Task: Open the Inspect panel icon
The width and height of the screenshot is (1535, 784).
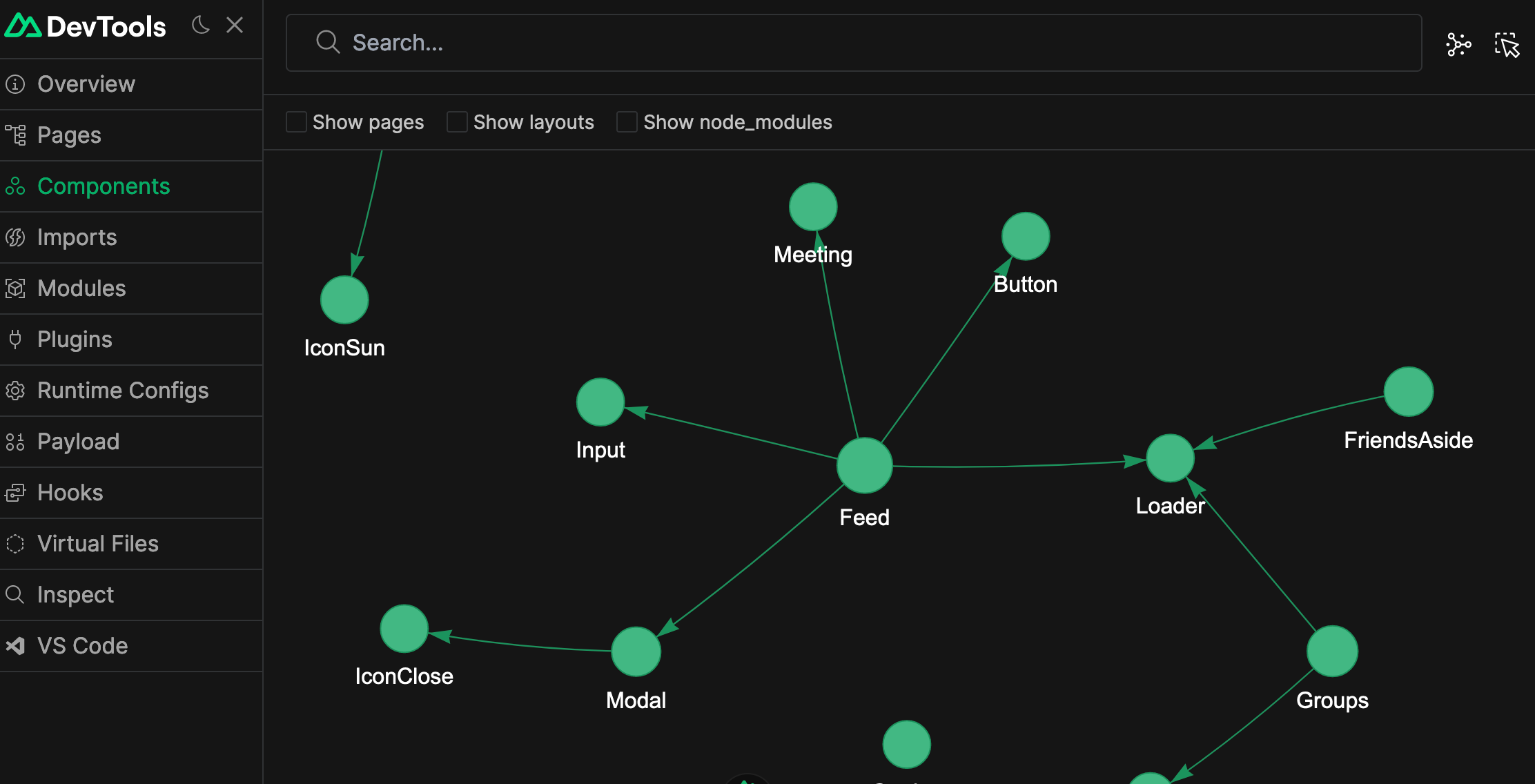Action: tap(15, 595)
